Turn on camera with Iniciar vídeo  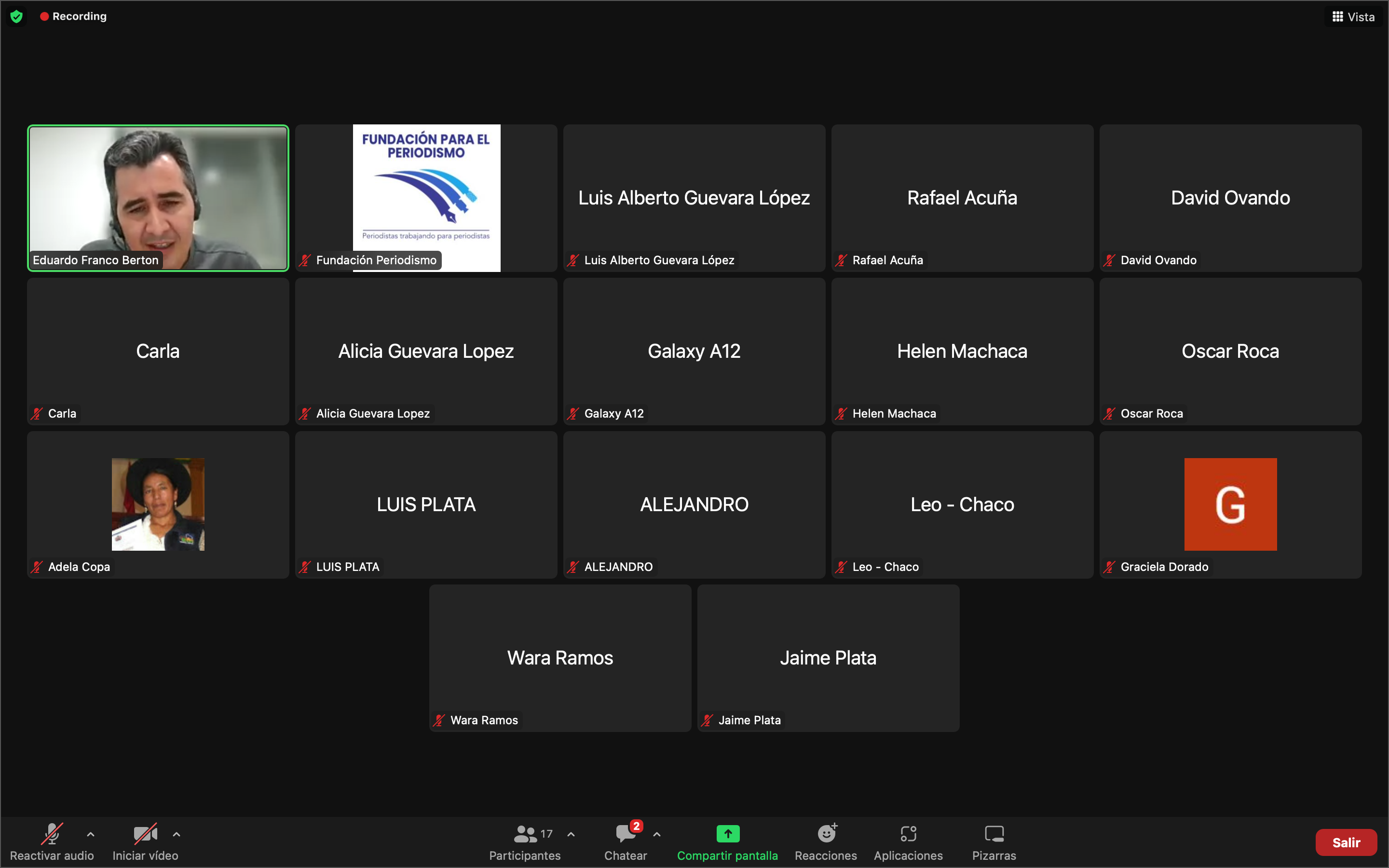[x=145, y=834]
